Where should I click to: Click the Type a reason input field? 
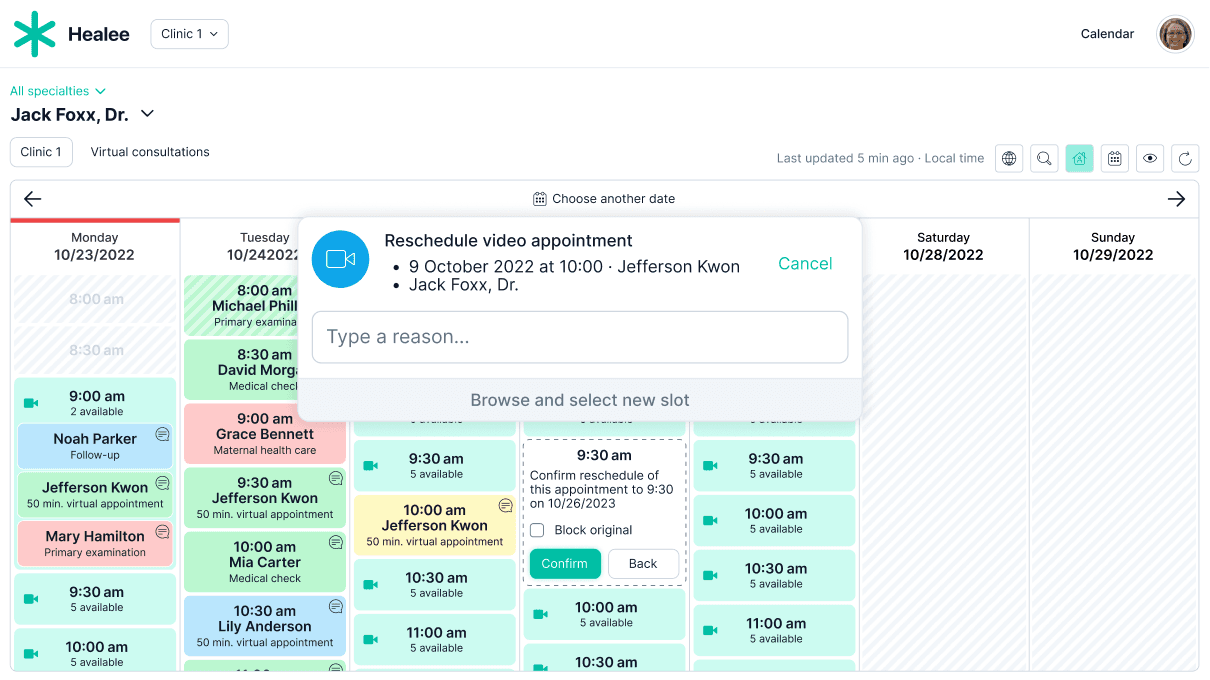[580, 337]
